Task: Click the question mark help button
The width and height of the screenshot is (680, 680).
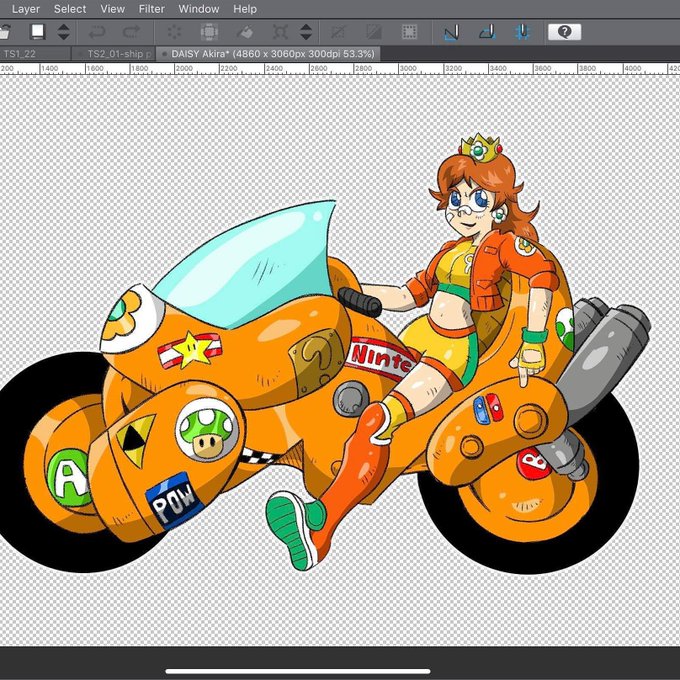Action: [x=564, y=32]
